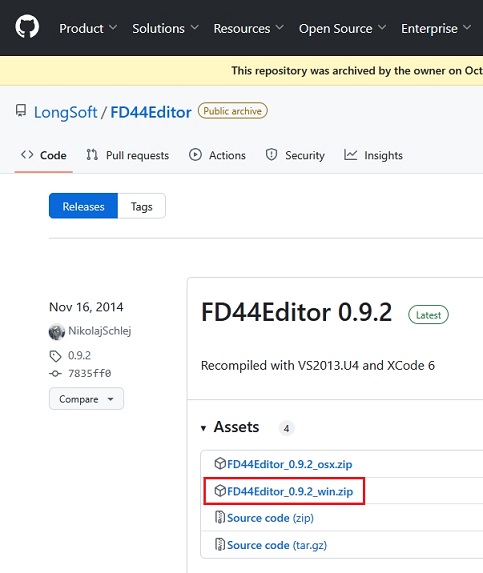Click the Insights graph icon
This screenshot has height=573, width=483.
coord(350,155)
